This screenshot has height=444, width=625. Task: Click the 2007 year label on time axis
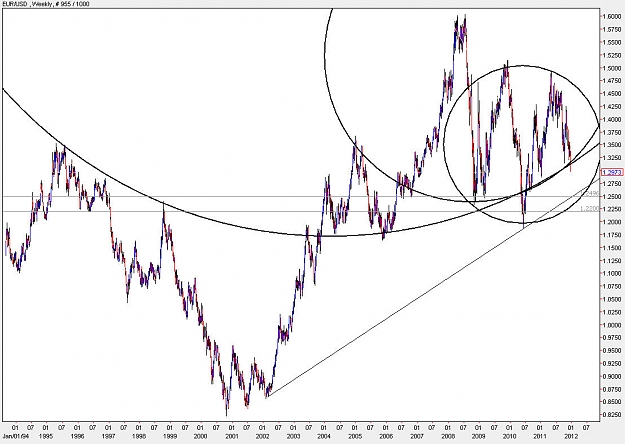(417, 436)
